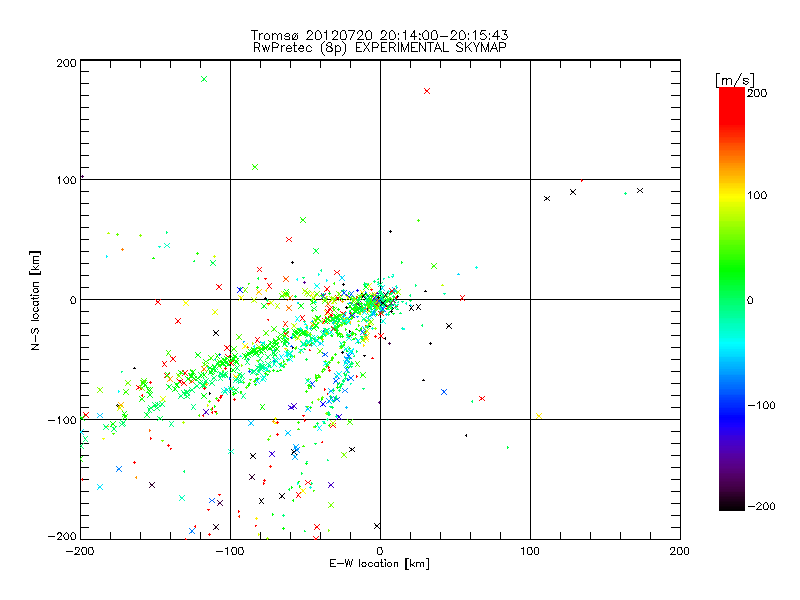Click the '200' tick on the E-W axis
The height and width of the screenshot is (600, 800).
[680, 551]
